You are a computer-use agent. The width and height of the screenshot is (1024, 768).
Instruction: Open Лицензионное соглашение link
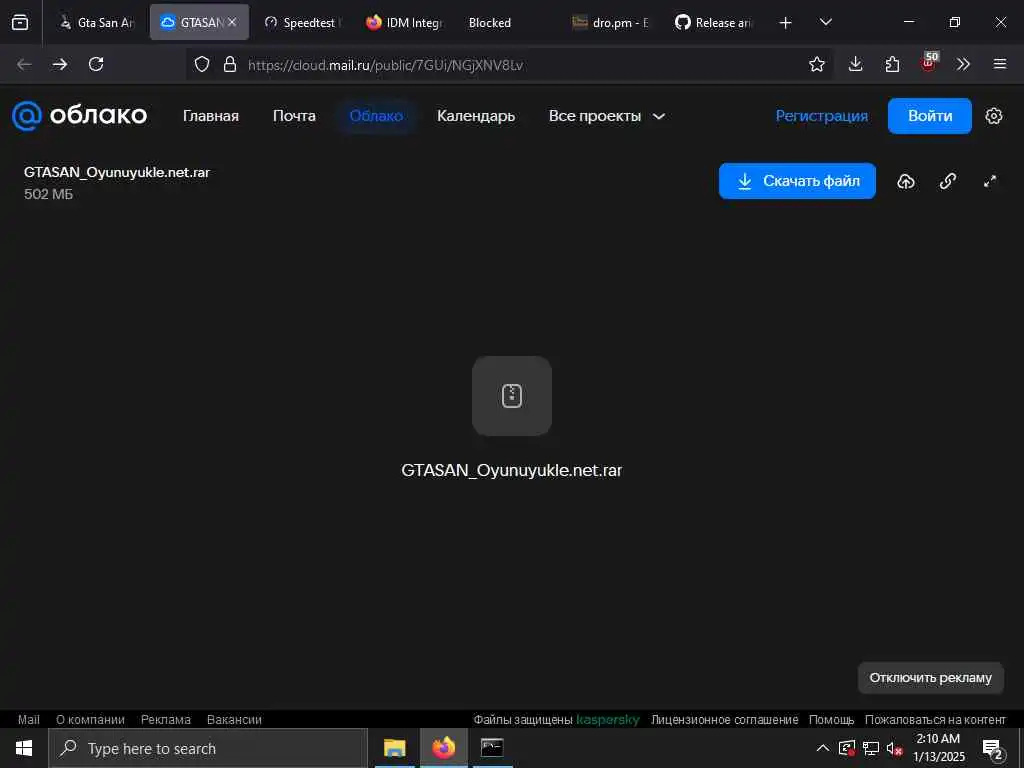click(x=724, y=719)
